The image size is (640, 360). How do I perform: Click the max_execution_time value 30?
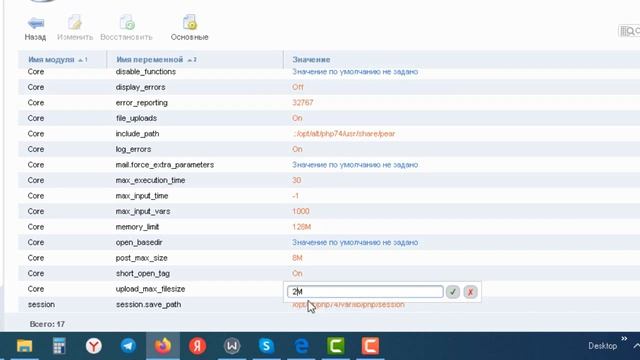tap(297, 180)
